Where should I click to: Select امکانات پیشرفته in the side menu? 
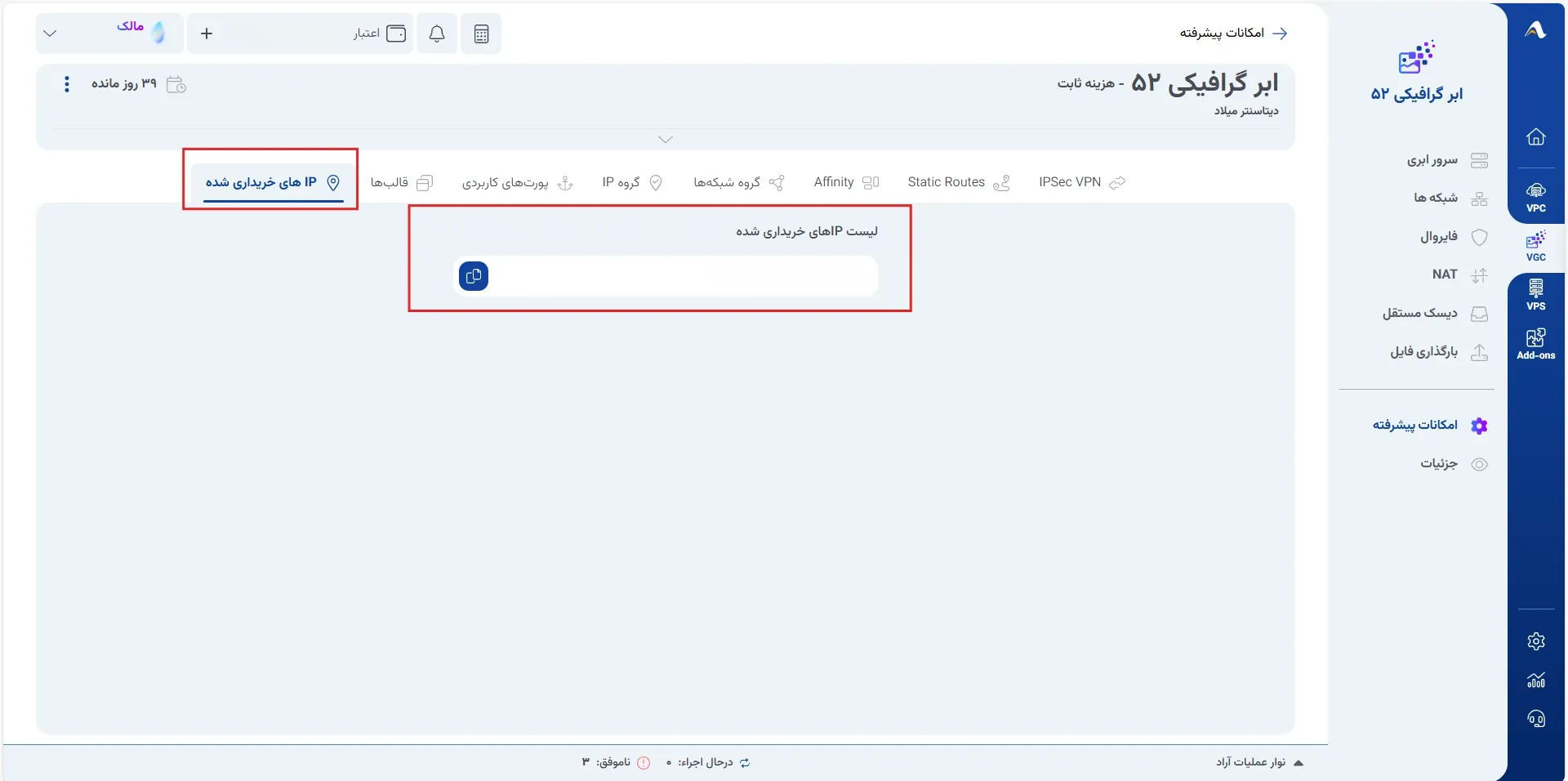coord(1430,425)
